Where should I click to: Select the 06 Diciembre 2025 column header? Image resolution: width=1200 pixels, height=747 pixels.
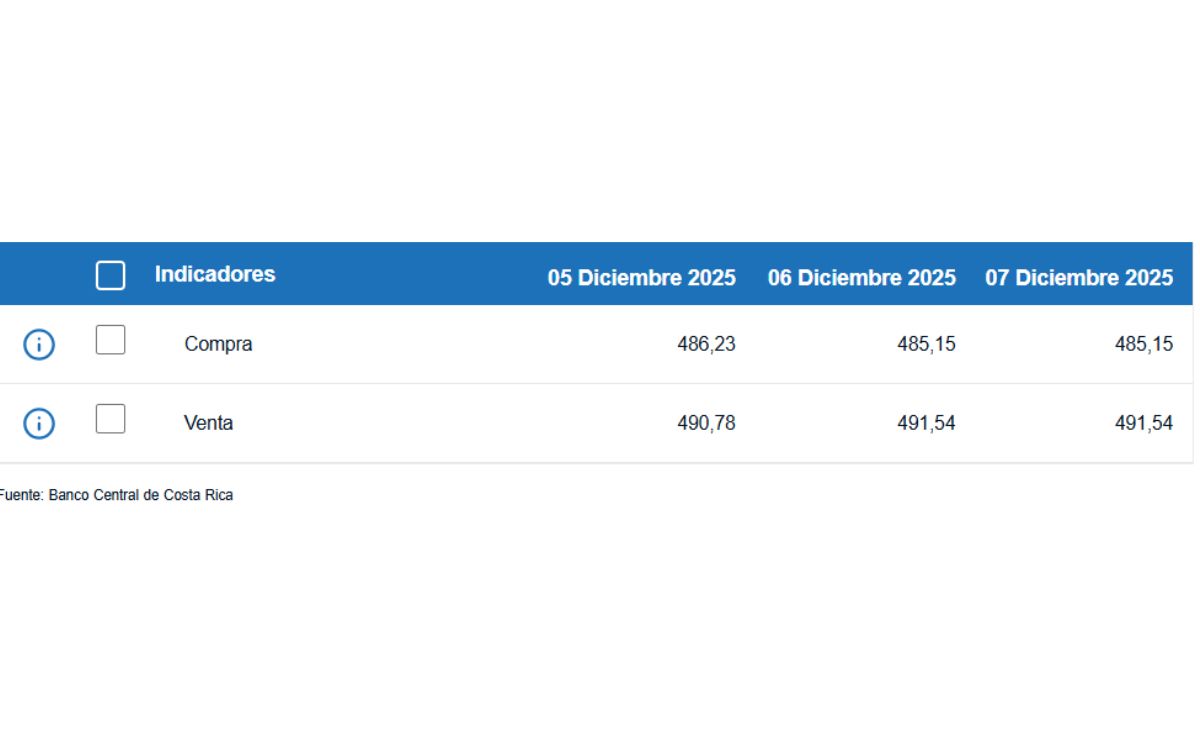click(862, 277)
